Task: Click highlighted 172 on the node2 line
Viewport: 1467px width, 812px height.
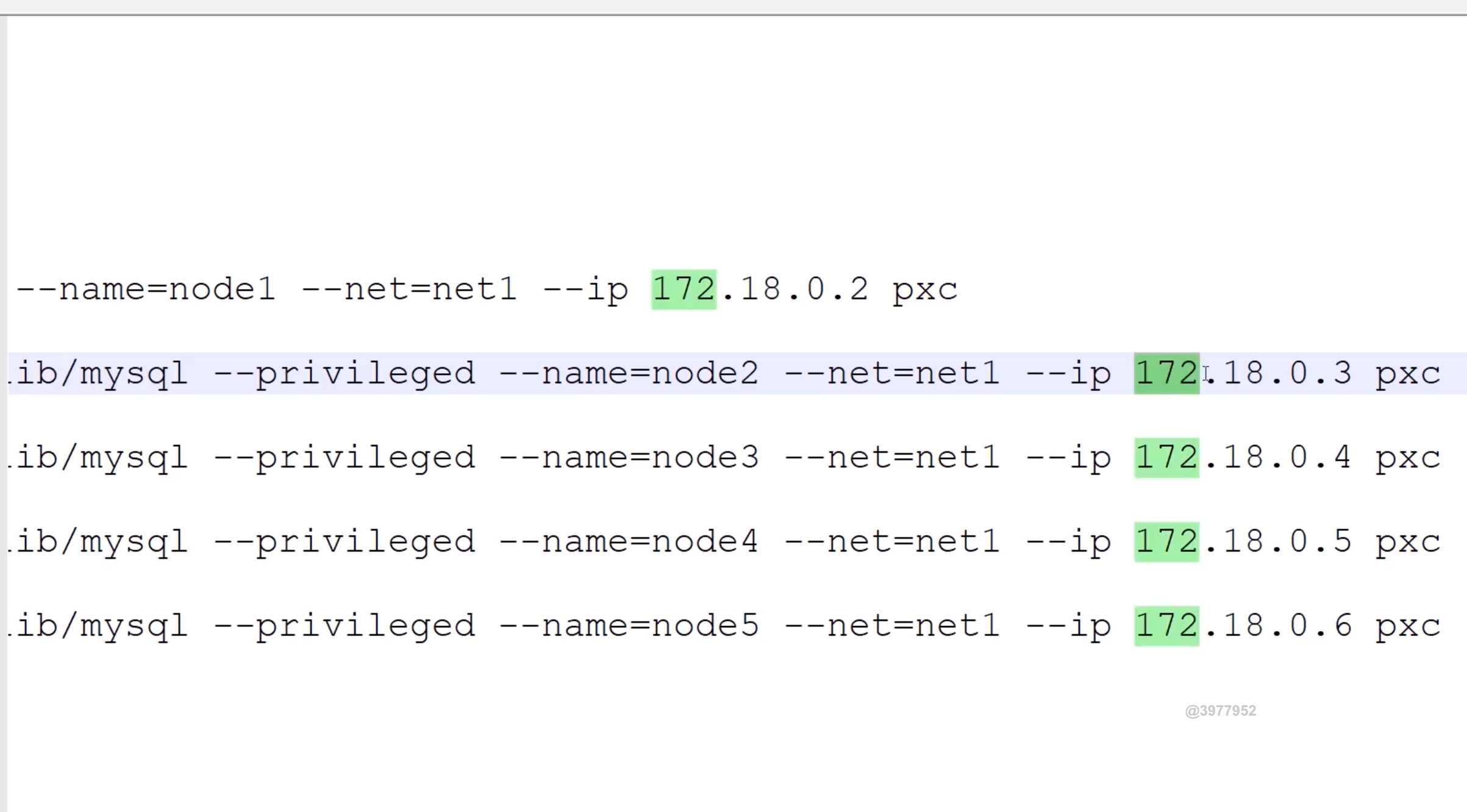Action: (1166, 373)
